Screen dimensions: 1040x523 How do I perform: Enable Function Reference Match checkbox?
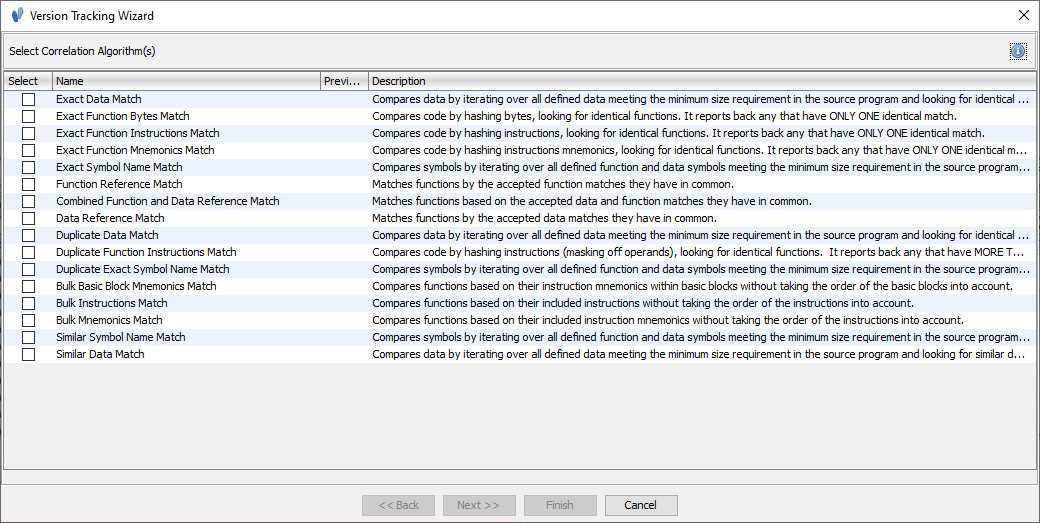point(29,184)
